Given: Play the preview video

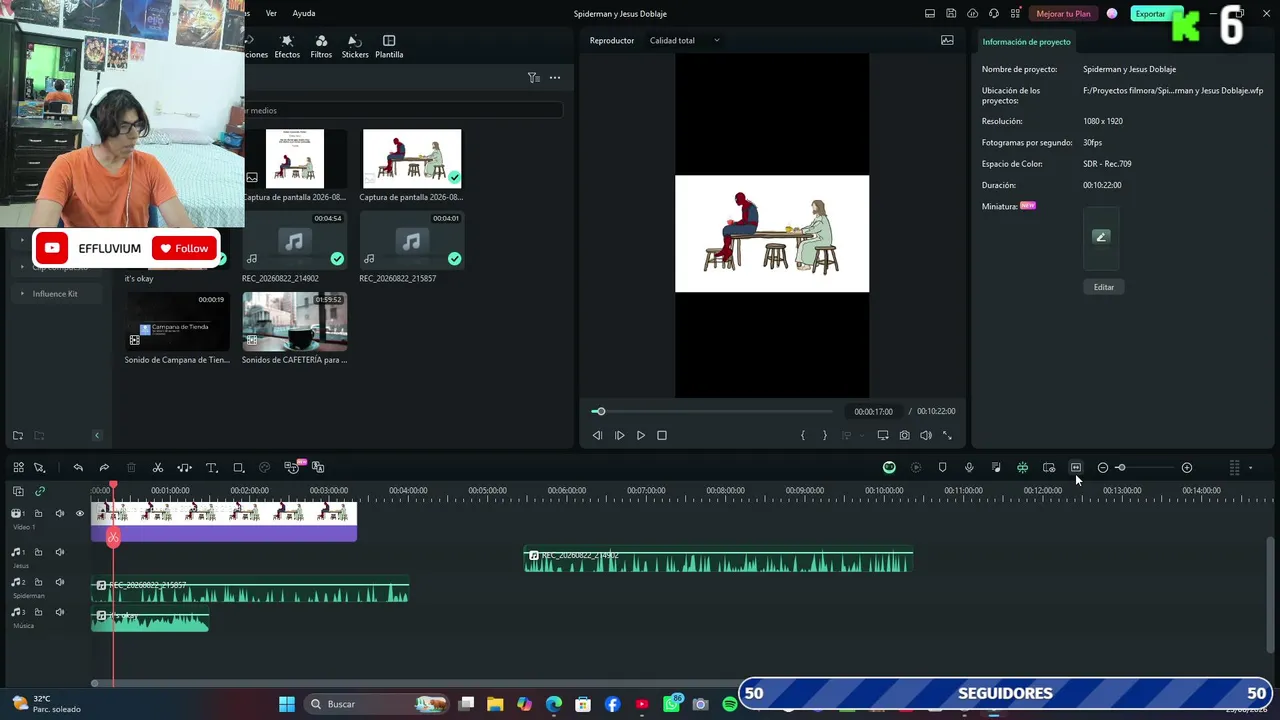Looking at the screenshot, I should click(x=641, y=435).
